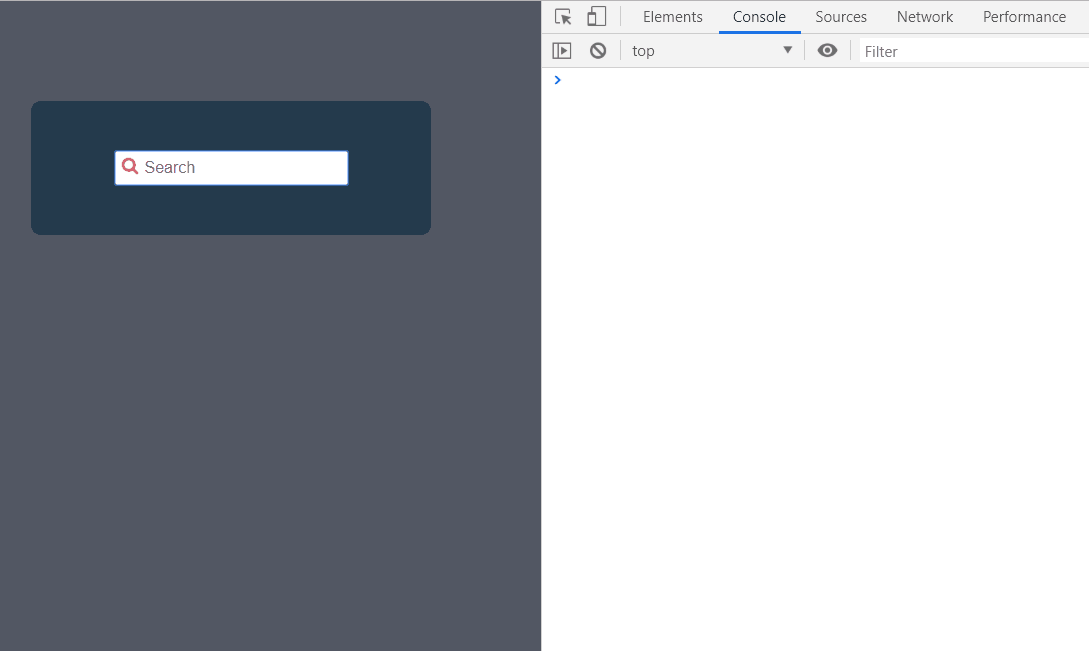Viewport: 1089px width, 651px height.
Task: Toggle the device toolbar icon
Action: (x=597, y=17)
